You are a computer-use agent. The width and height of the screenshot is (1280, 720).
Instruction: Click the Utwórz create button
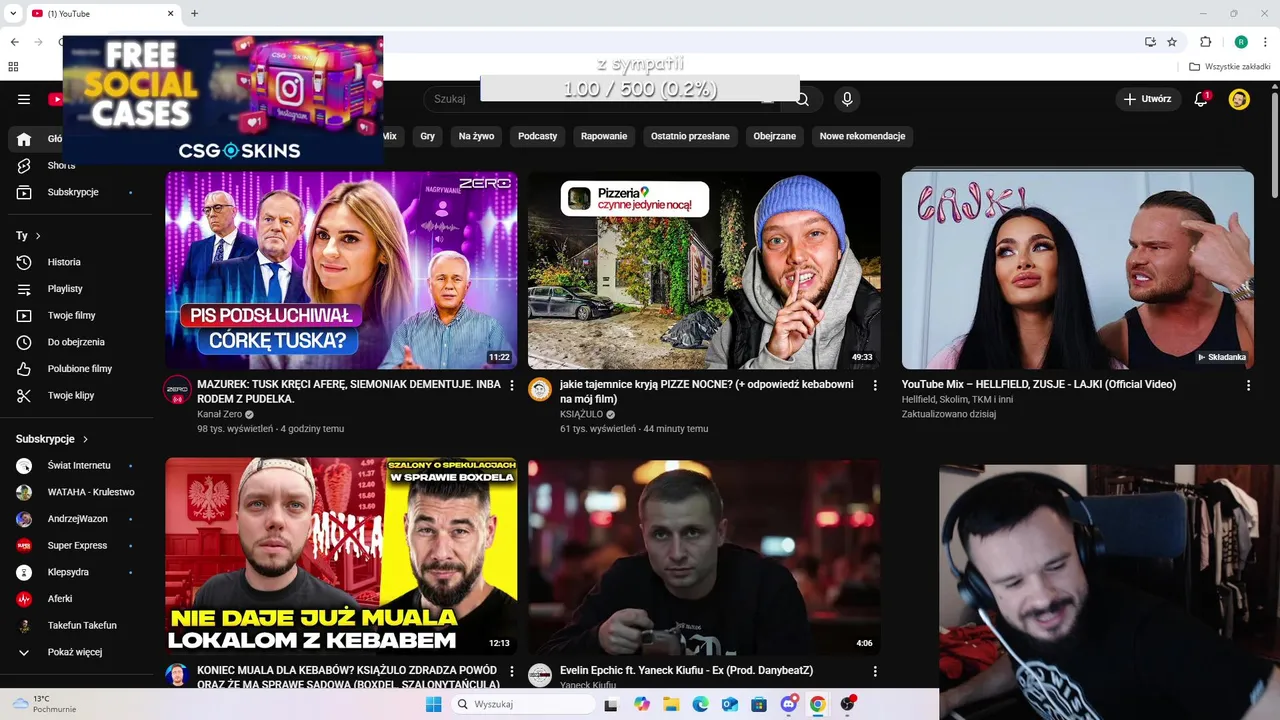[x=1147, y=99]
